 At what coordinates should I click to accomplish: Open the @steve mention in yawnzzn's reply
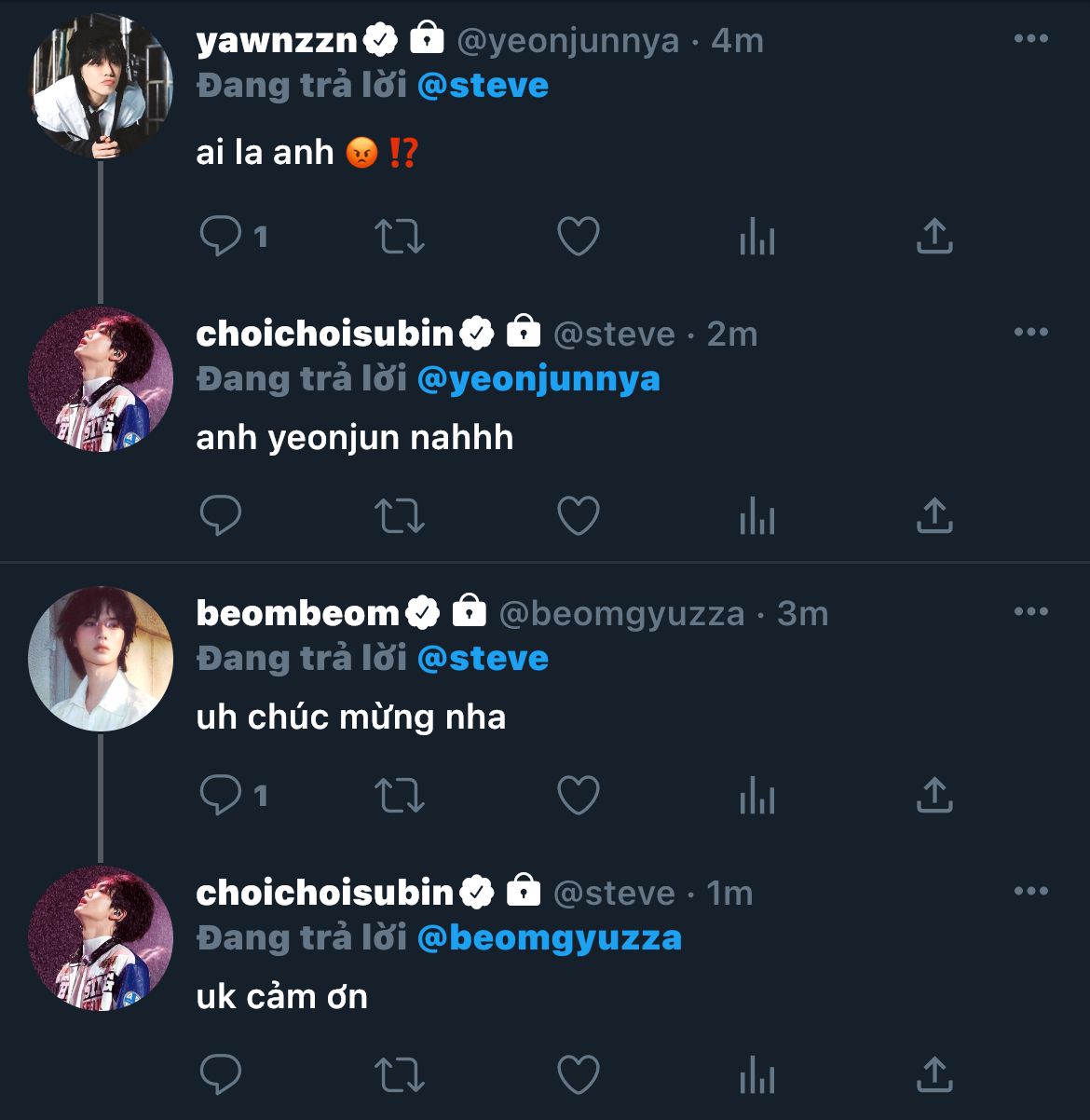pos(483,86)
